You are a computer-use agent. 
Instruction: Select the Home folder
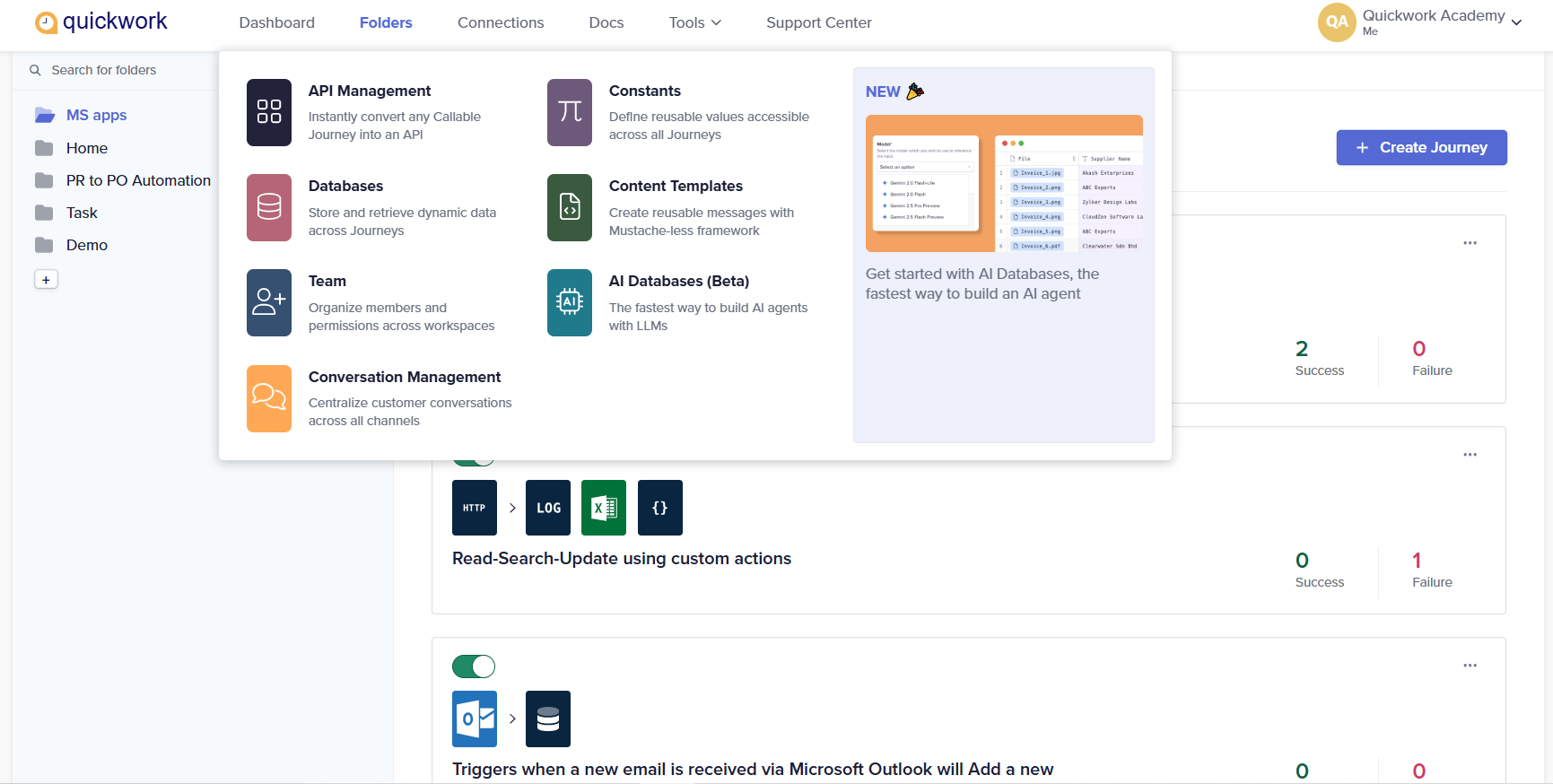pyautogui.click(x=87, y=148)
